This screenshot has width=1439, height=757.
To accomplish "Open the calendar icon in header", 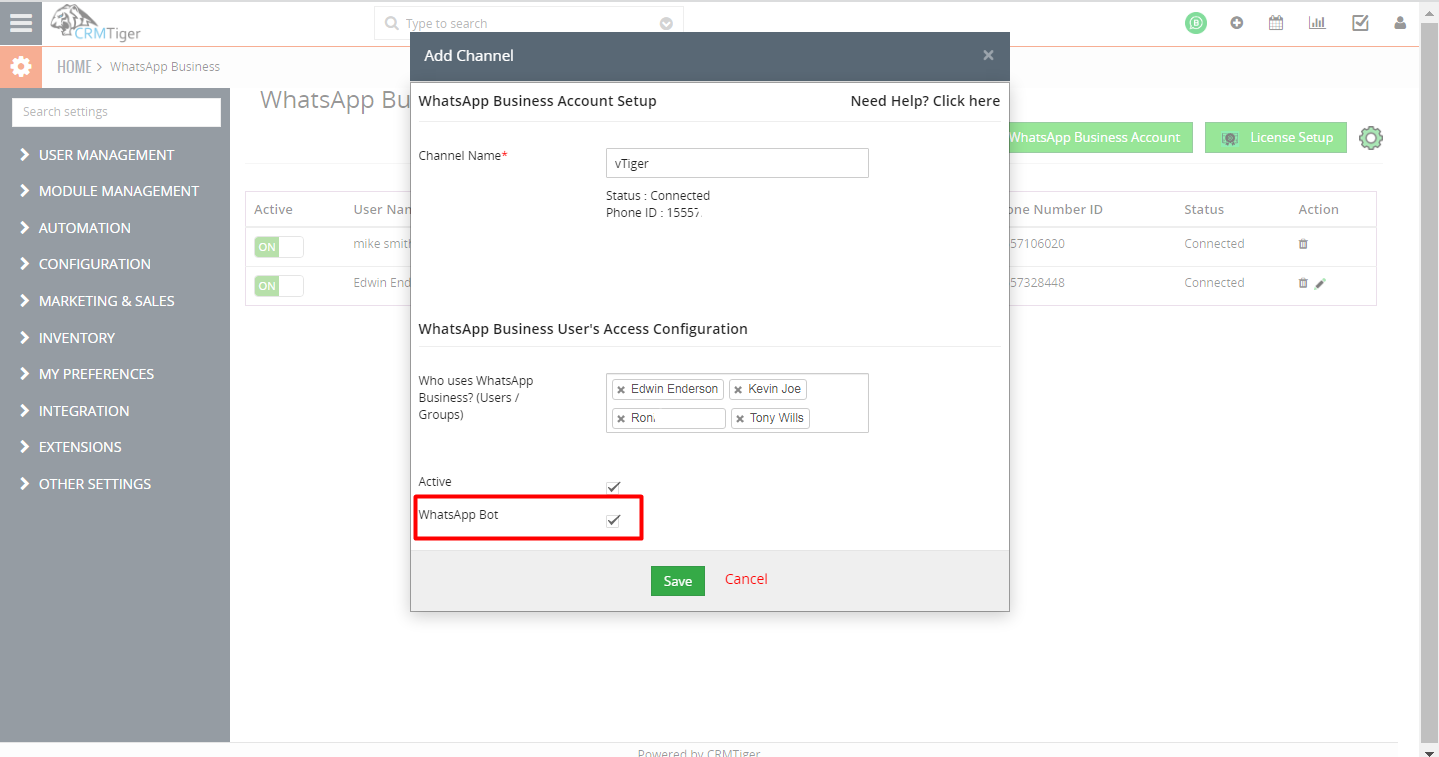I will (x=1276, y=23).
